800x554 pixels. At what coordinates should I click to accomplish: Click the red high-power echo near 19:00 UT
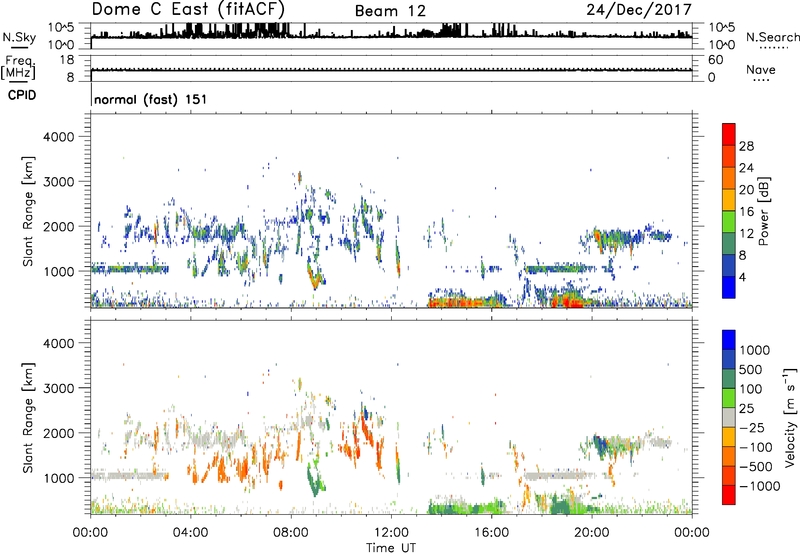[570, 302]
